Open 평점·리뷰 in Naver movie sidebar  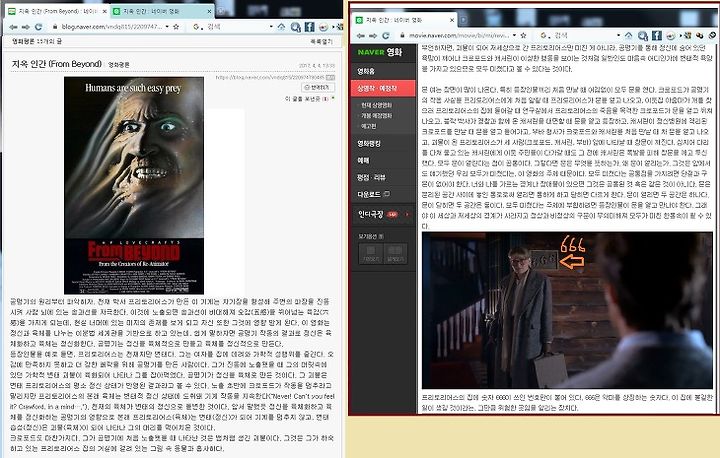371,177
